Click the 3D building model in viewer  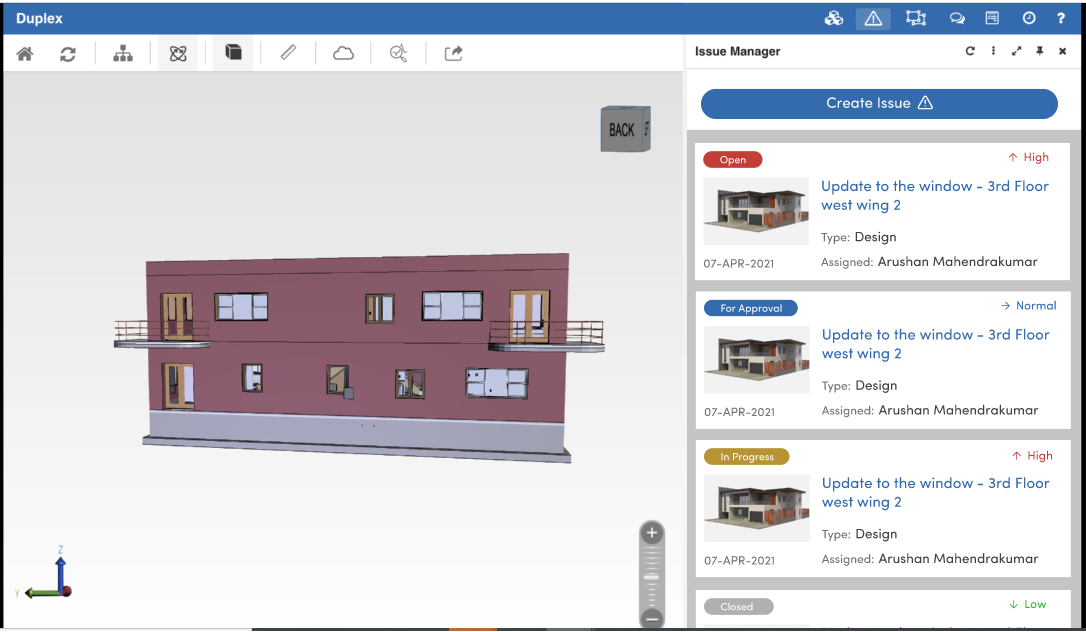pyautogui.click(x=359, y=356)
